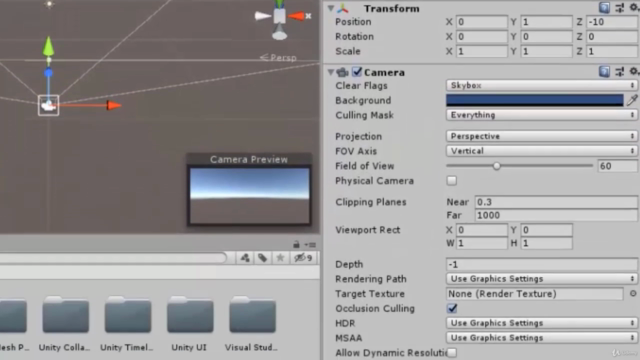Viewport: 640px width, 360px height.
Task: Open Camera component help reference icon
Action: point(604,72)
